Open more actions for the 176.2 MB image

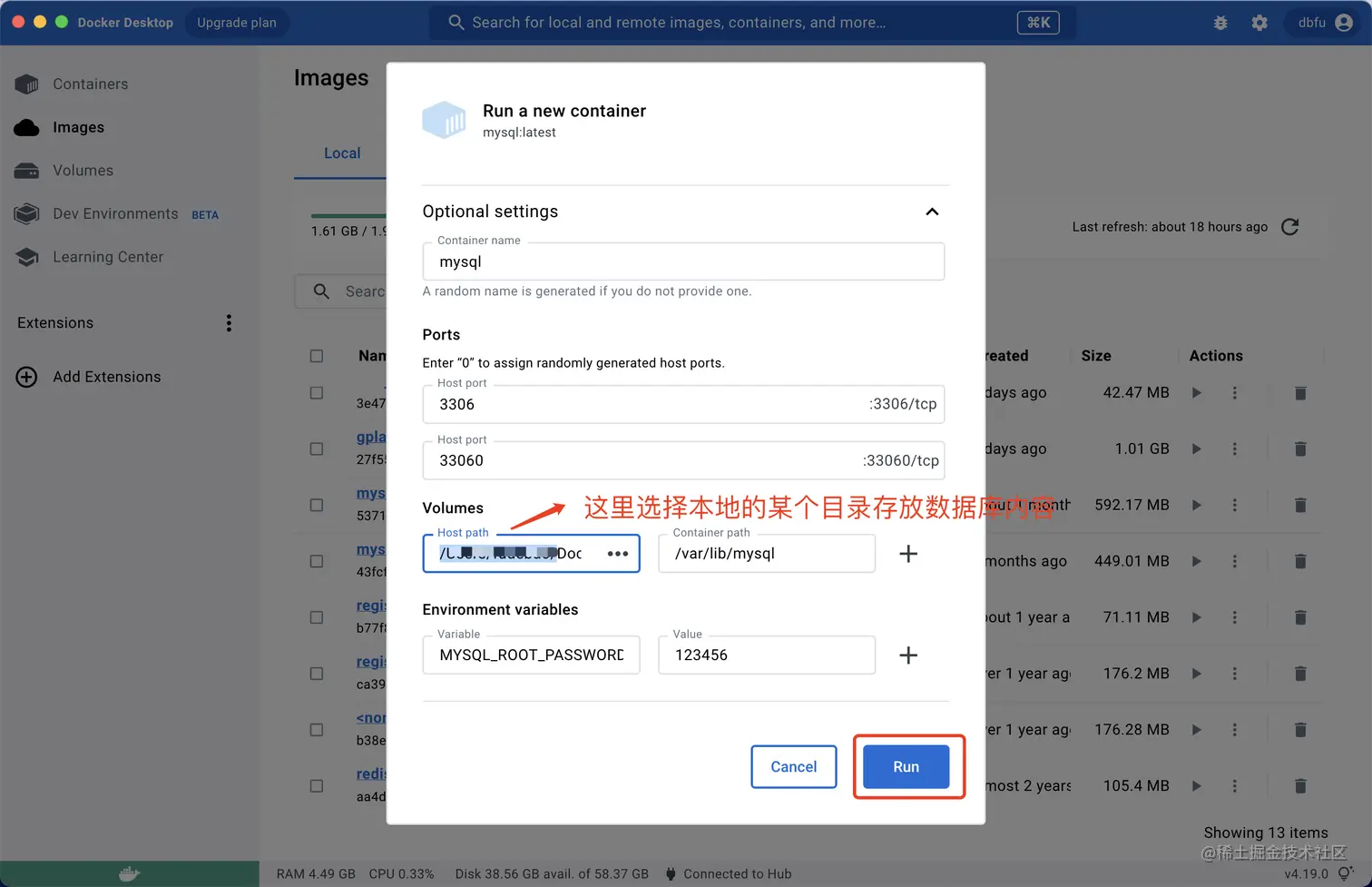coord(1235,674)
